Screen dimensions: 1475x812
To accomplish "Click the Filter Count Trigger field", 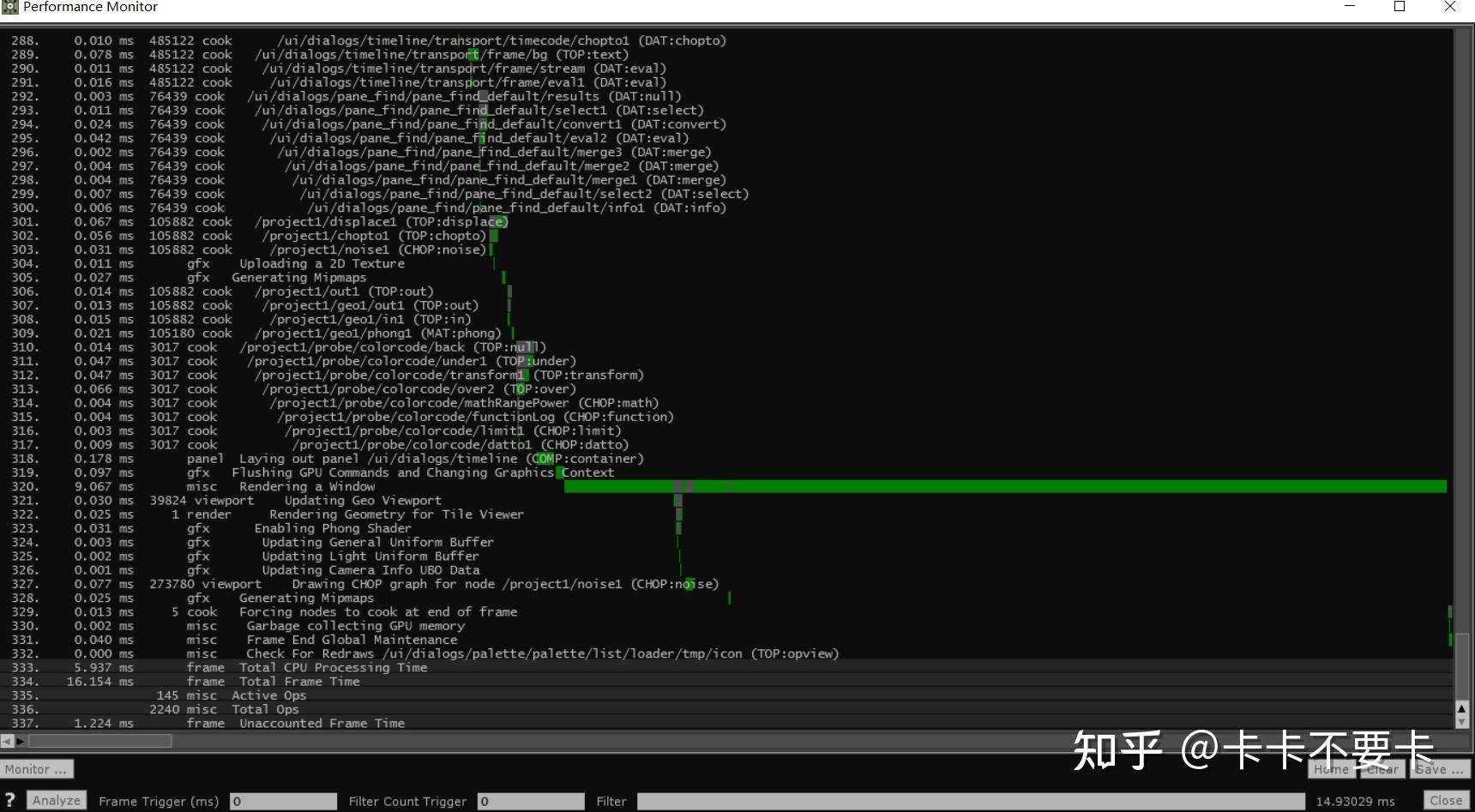I will coord(531,800).
